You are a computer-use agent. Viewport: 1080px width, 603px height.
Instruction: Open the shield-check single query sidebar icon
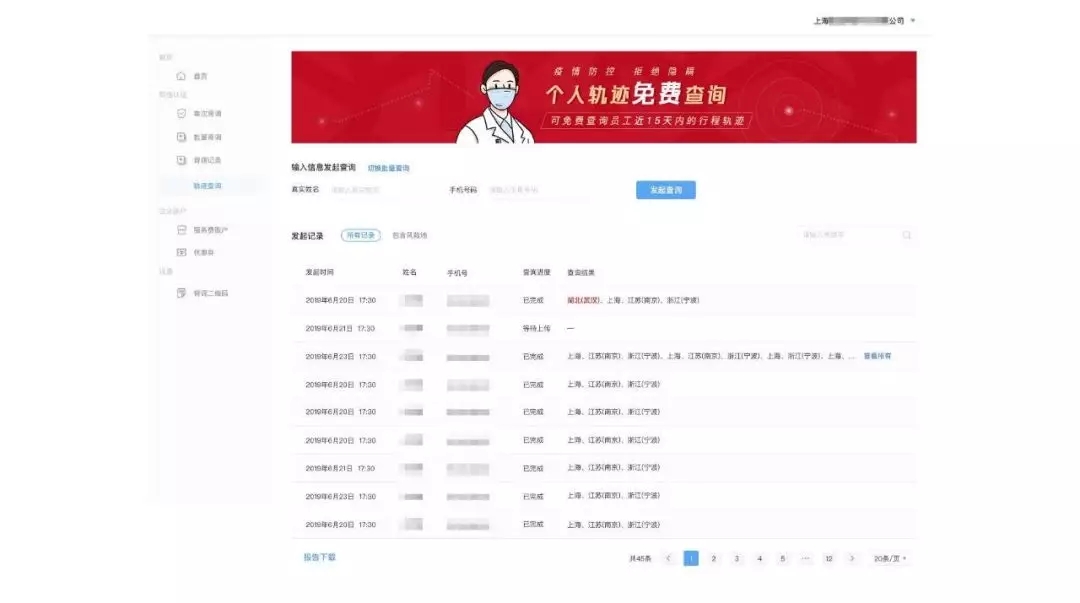pyautogui.click(x=181, y=113)
